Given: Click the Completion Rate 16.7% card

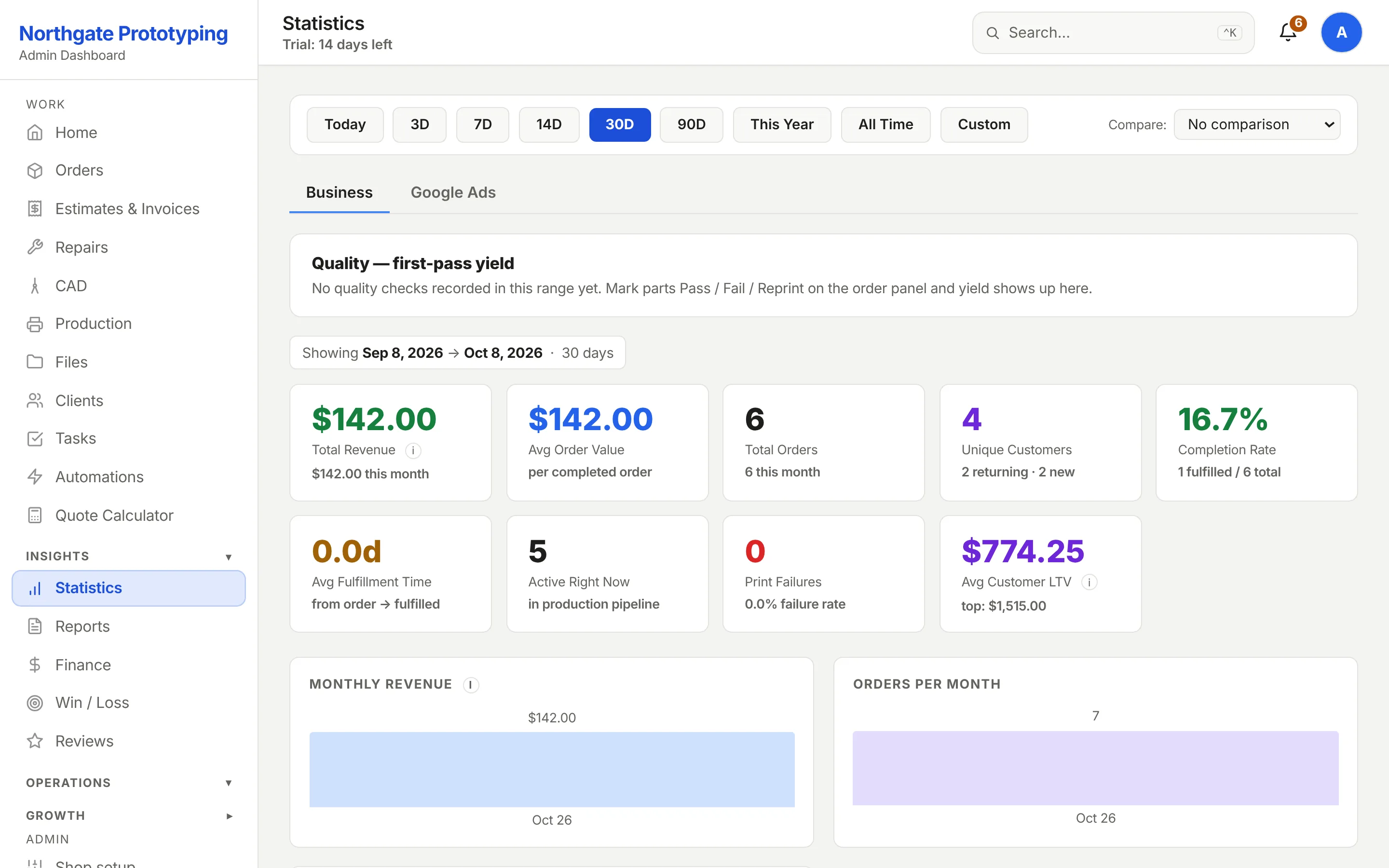Looking at the screenshot, I should click(x=1256, y=443).
